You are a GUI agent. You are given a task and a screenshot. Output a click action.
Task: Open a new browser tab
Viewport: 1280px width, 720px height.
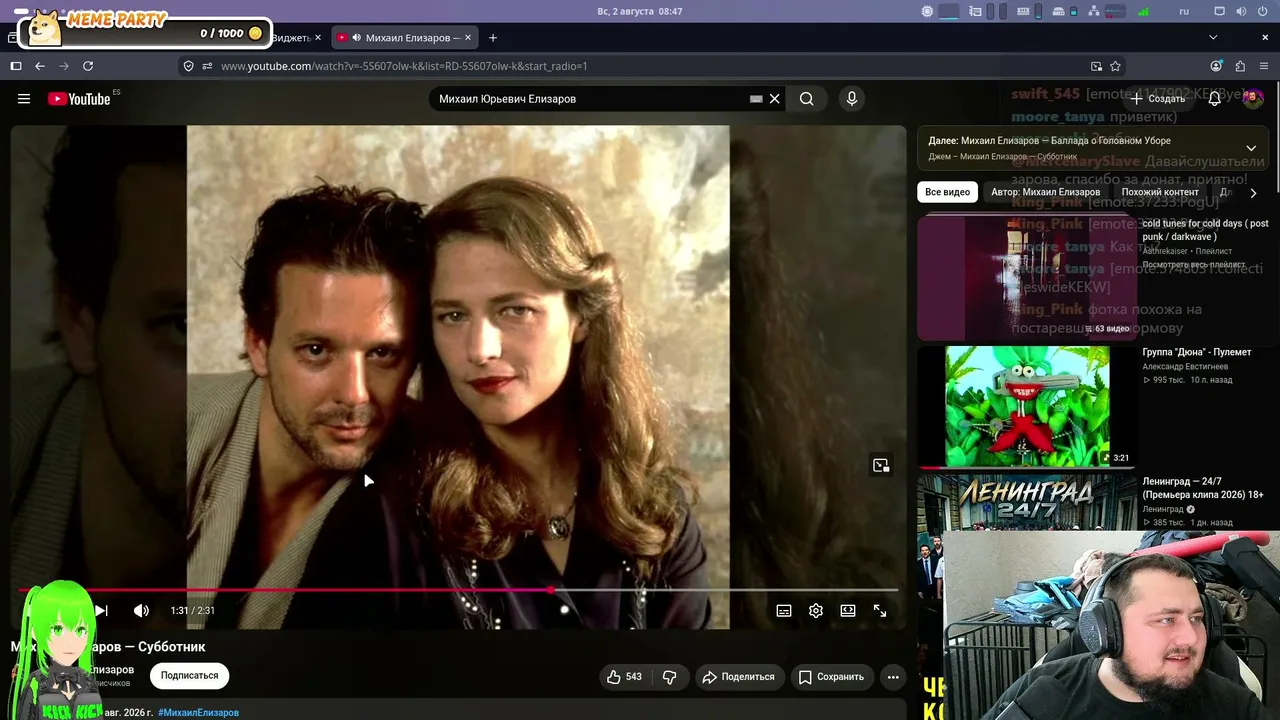[492, 38]
